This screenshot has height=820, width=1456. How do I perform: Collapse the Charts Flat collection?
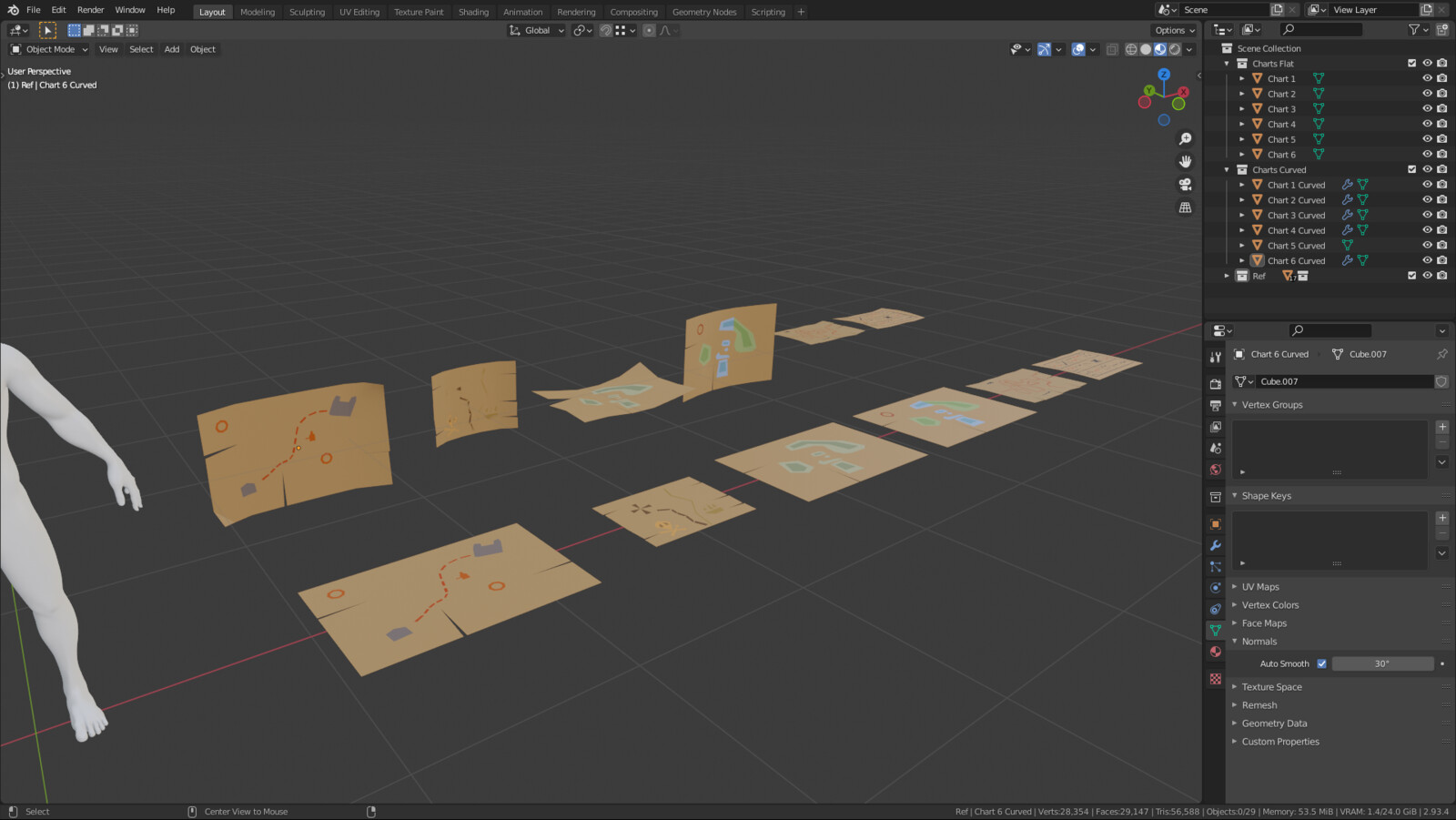[x=1227, y=64]
